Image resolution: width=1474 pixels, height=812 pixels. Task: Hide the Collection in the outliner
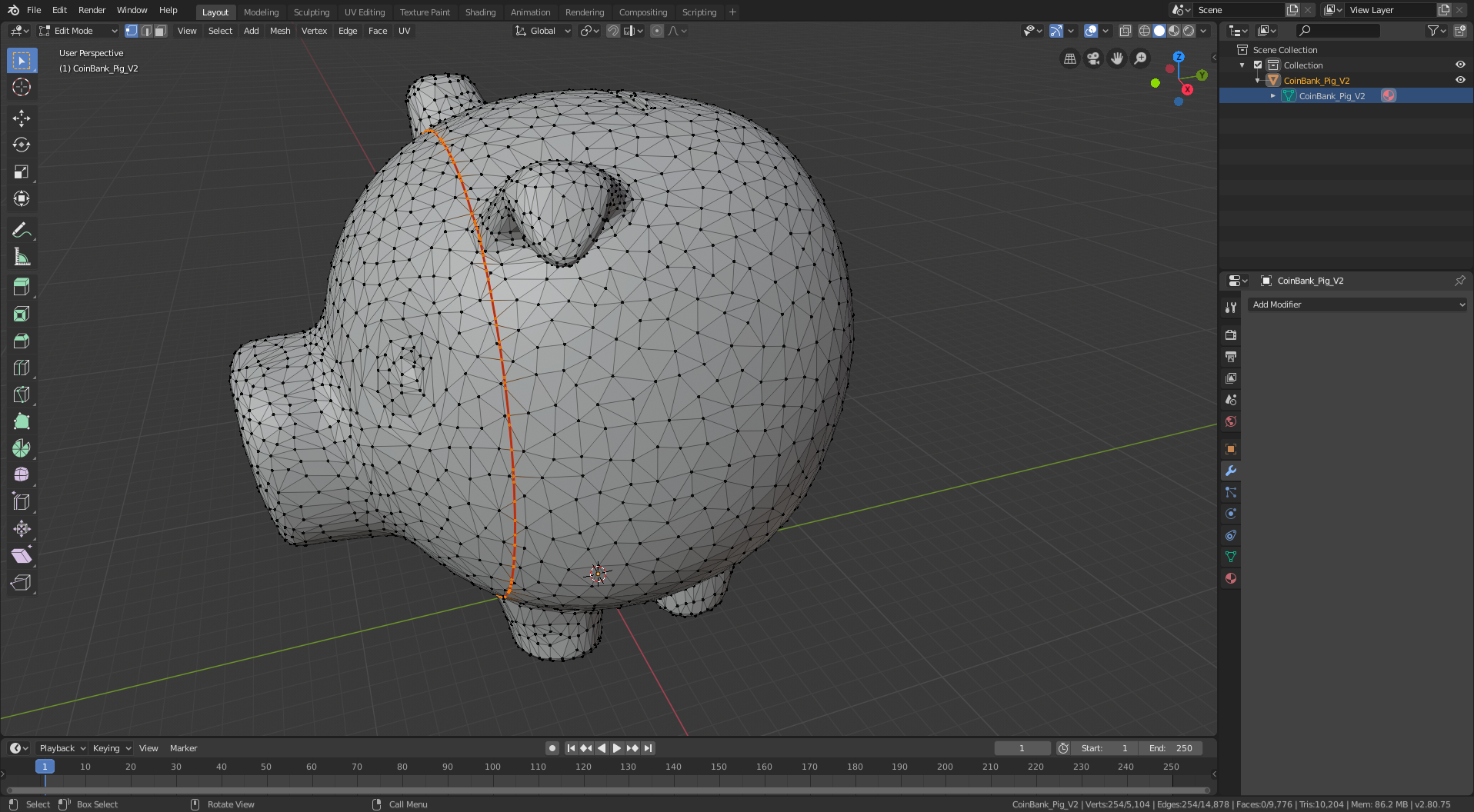point(1459,65)
